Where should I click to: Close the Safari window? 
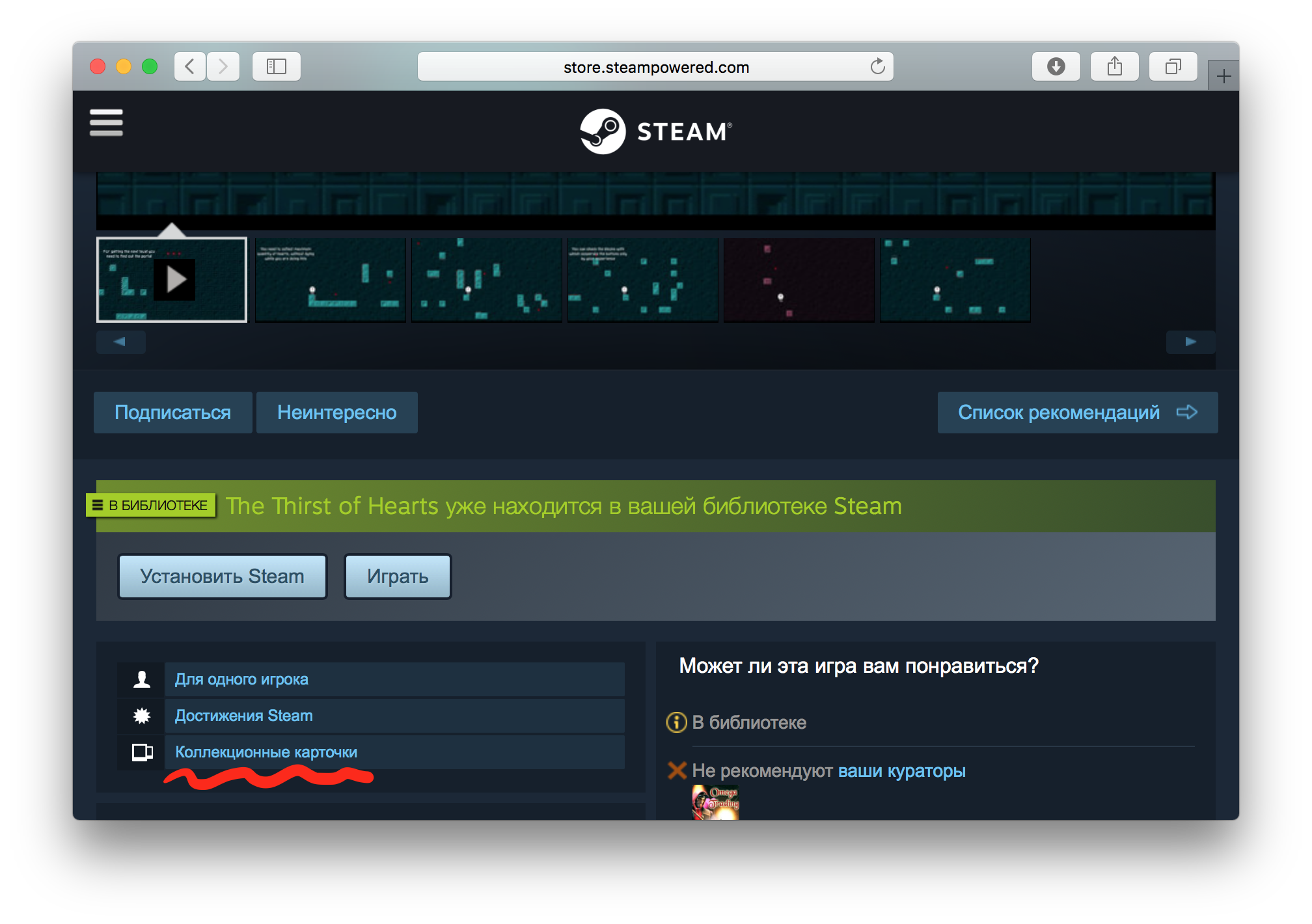[x=98, y=66]
